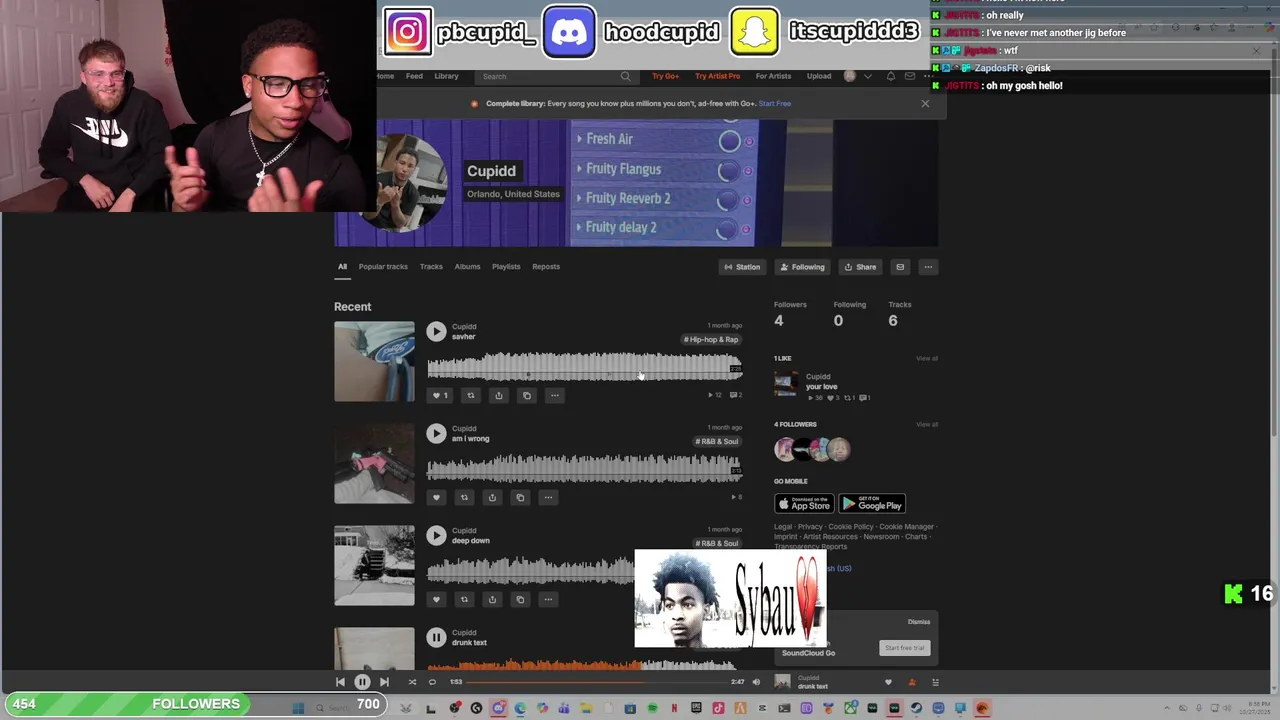Click the Search input field

[555, 76]
